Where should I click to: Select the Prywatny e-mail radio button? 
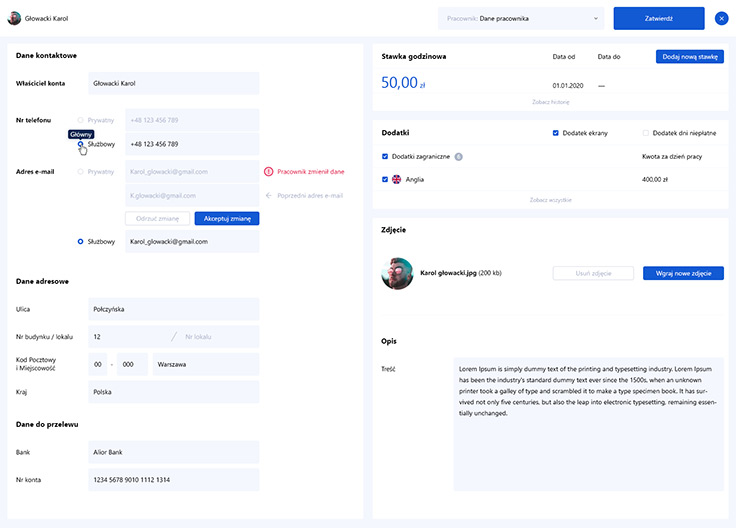81,172
